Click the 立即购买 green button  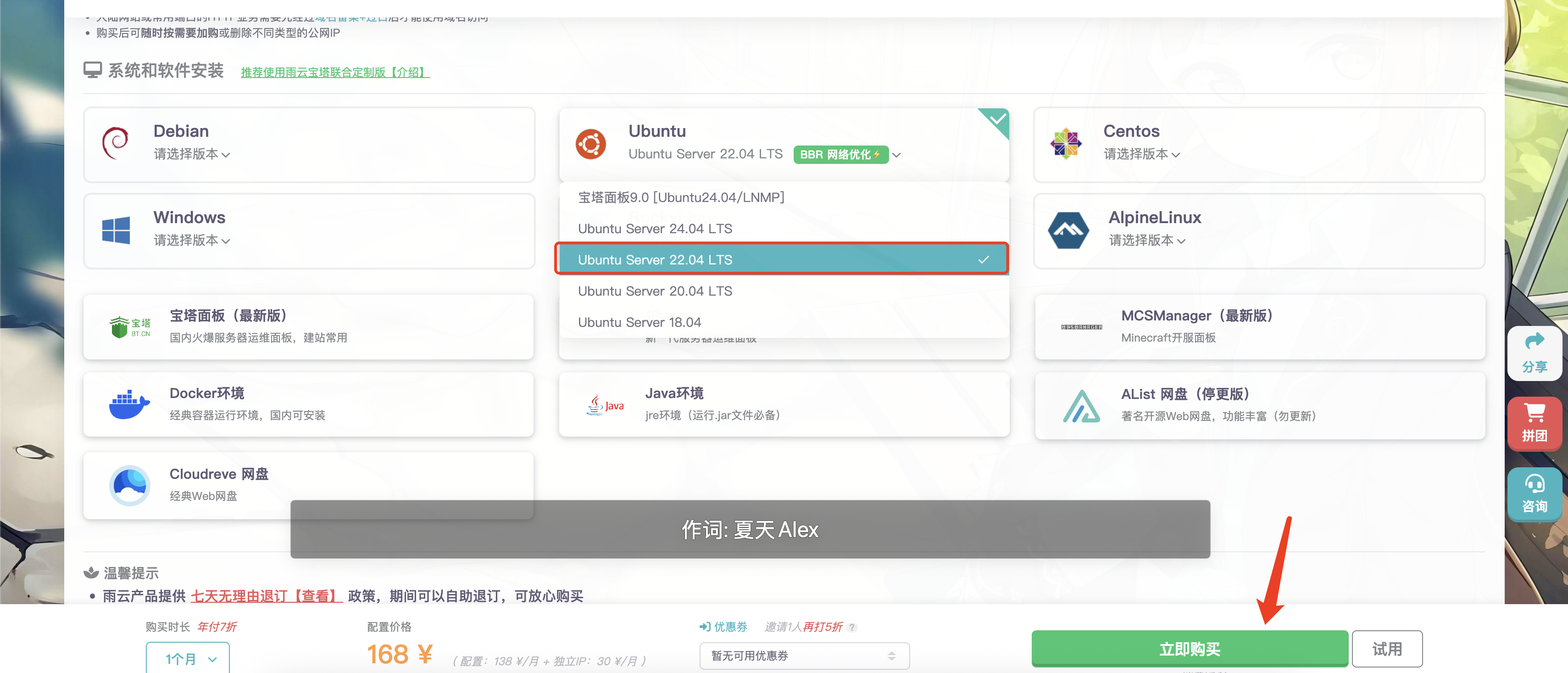(1190, 649)
